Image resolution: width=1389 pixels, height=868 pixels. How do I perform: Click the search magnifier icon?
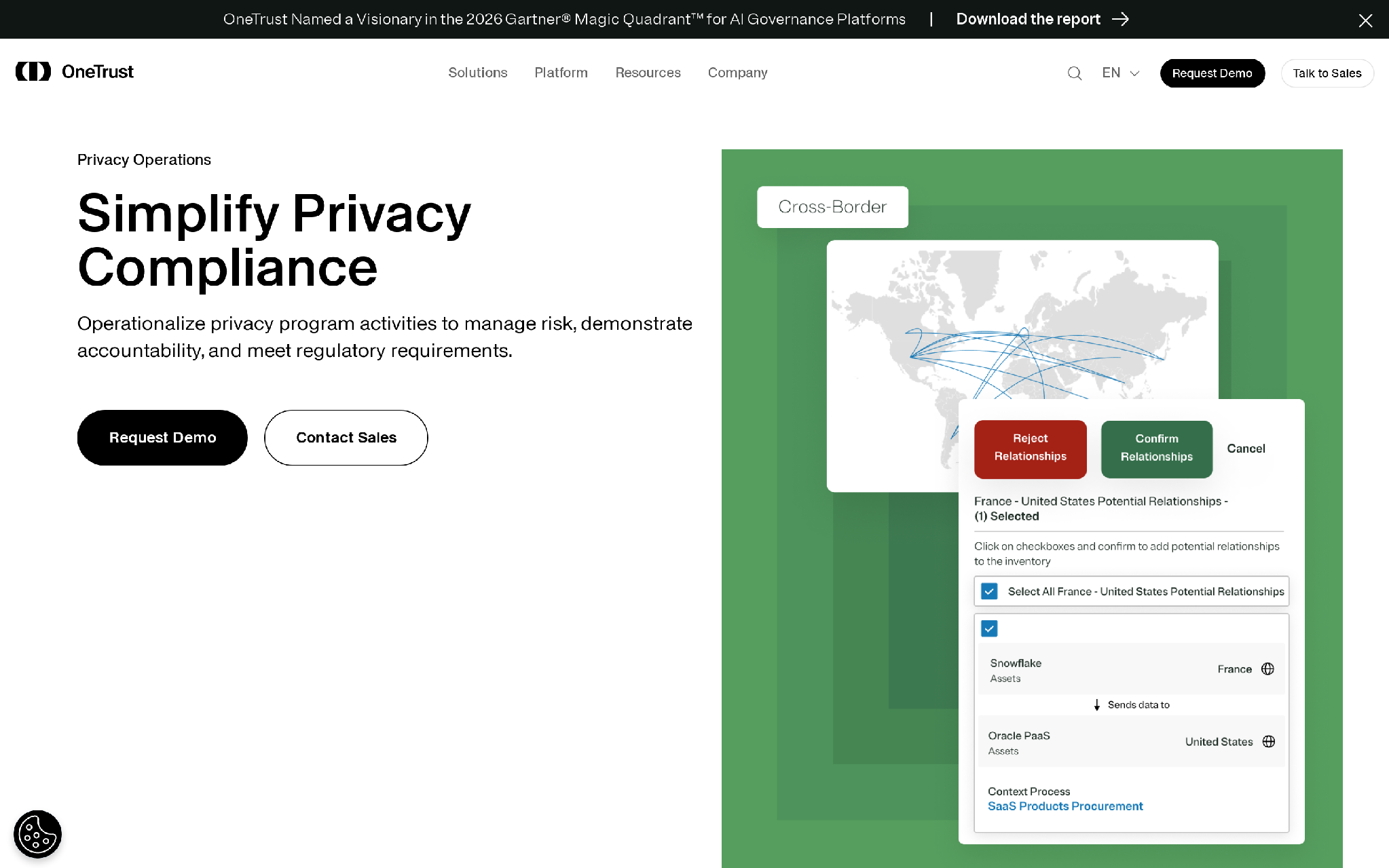(1074, 73)
